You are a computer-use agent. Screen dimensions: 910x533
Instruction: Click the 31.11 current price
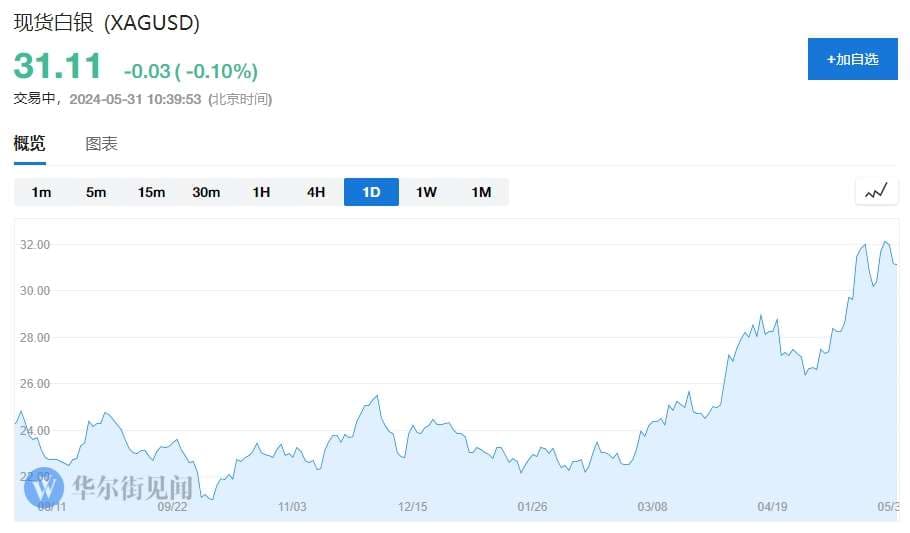[57, 65]
